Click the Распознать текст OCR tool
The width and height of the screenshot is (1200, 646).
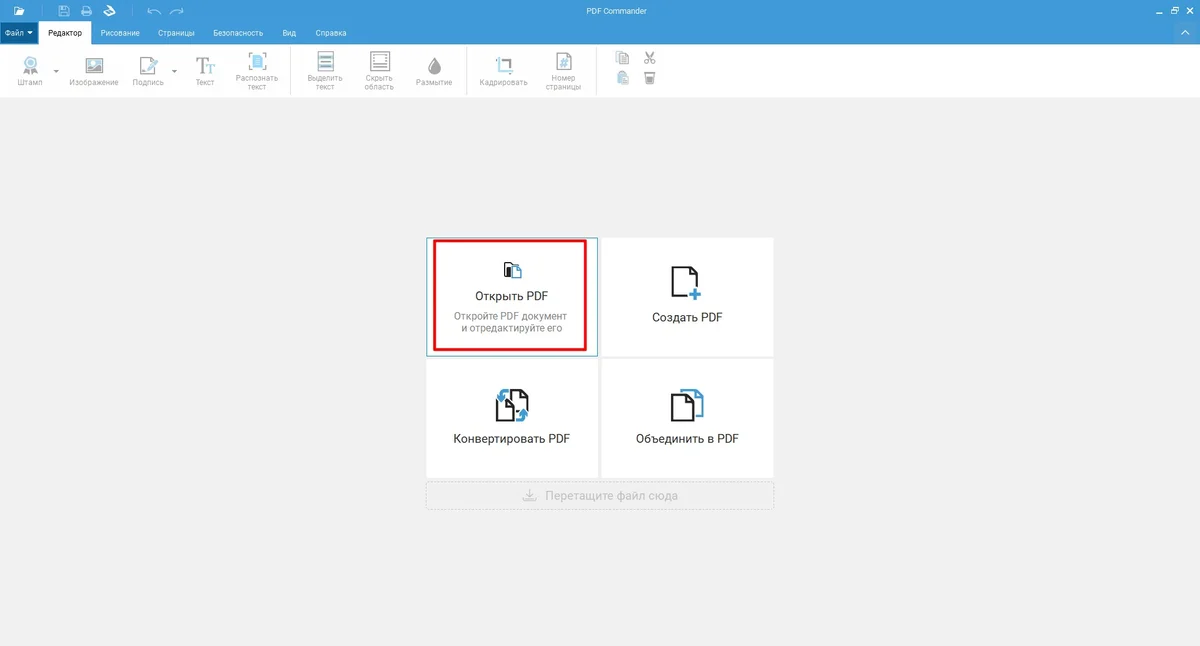tap(257, 71)
